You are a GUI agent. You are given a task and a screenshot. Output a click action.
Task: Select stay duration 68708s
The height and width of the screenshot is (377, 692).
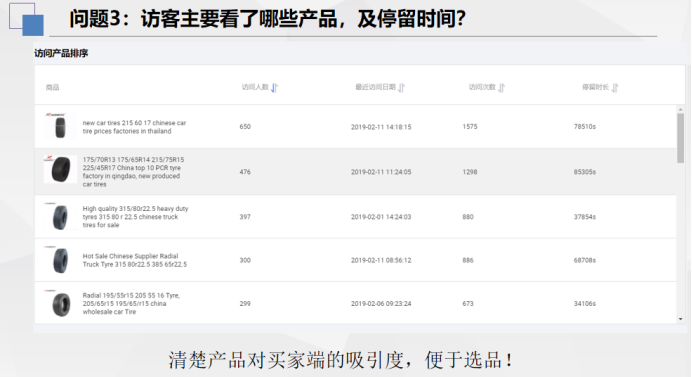(585, 260)
